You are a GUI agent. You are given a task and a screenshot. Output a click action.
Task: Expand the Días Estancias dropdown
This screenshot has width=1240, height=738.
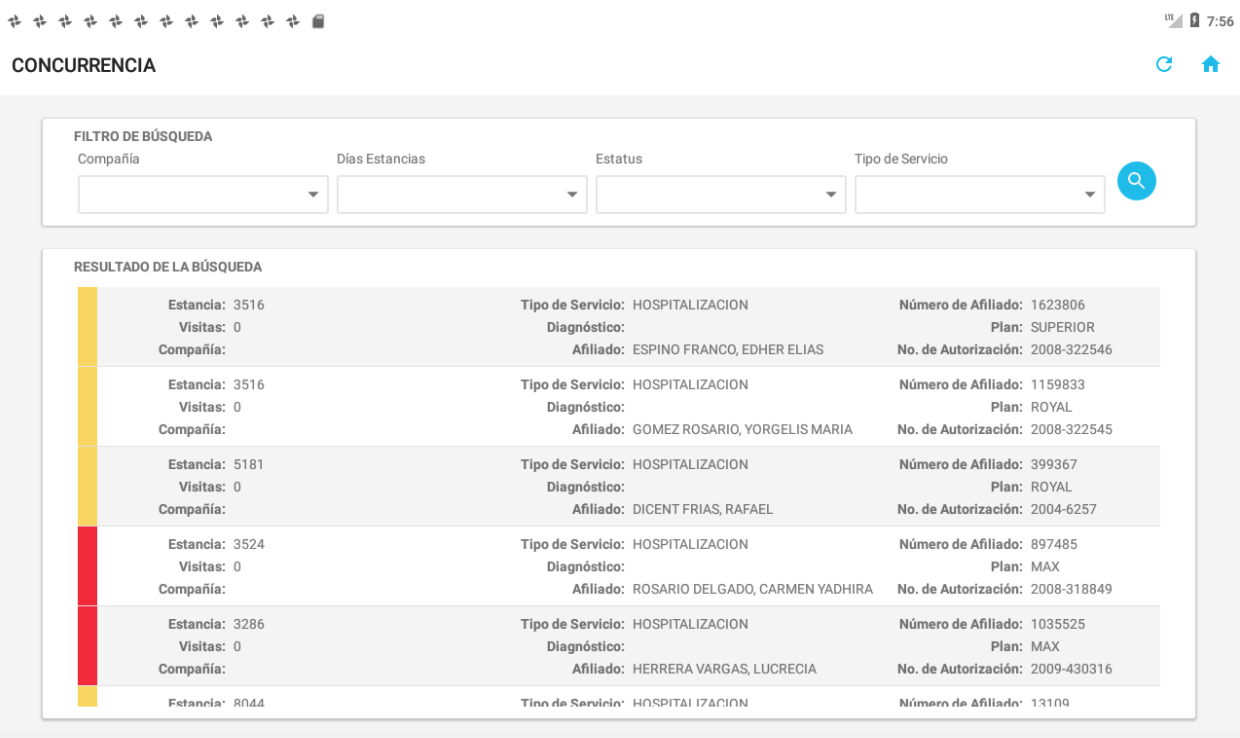pyautogui.click(x=462, y=195)
